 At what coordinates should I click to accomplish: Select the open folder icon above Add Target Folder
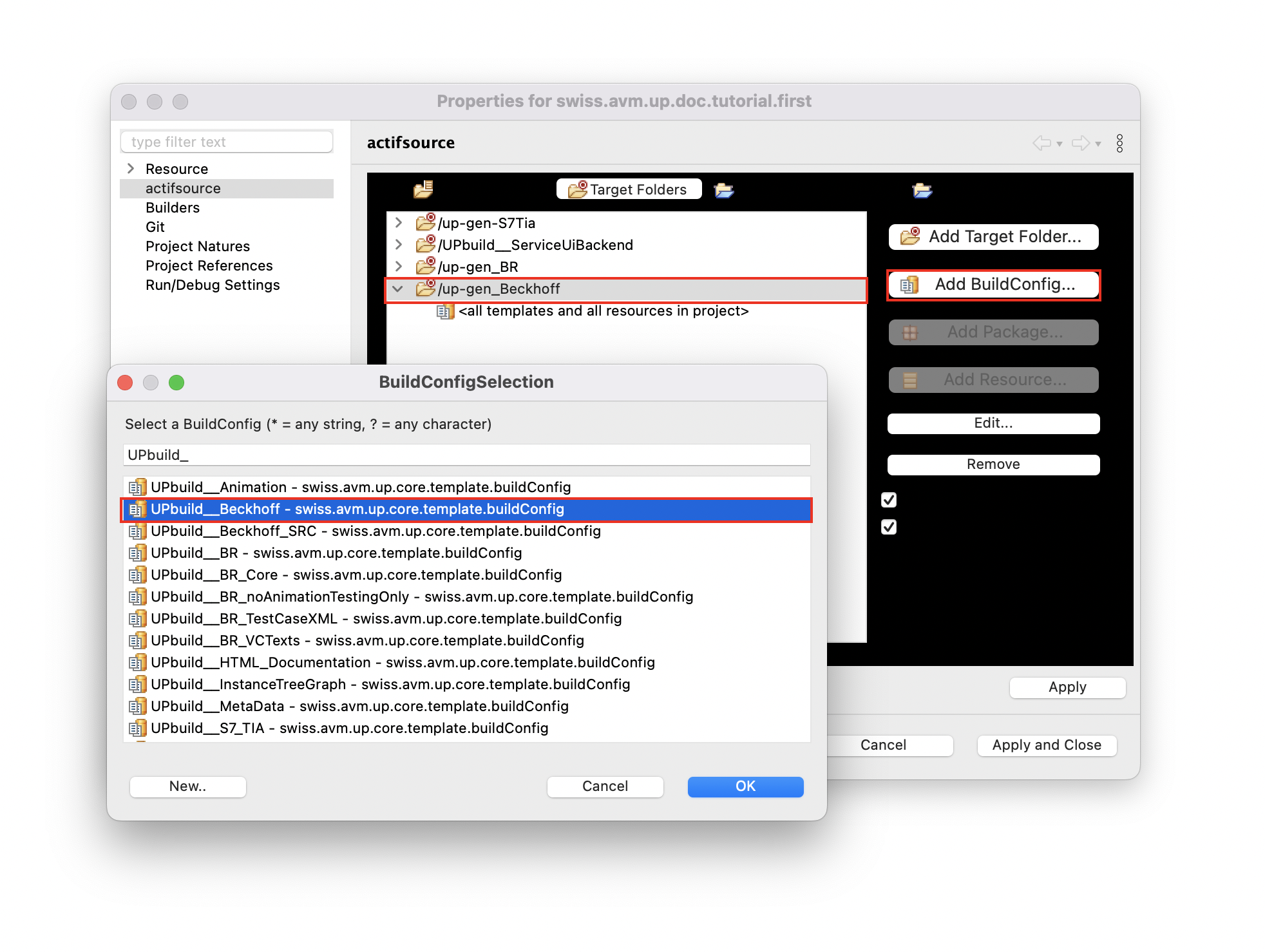(x=924, y=189)
